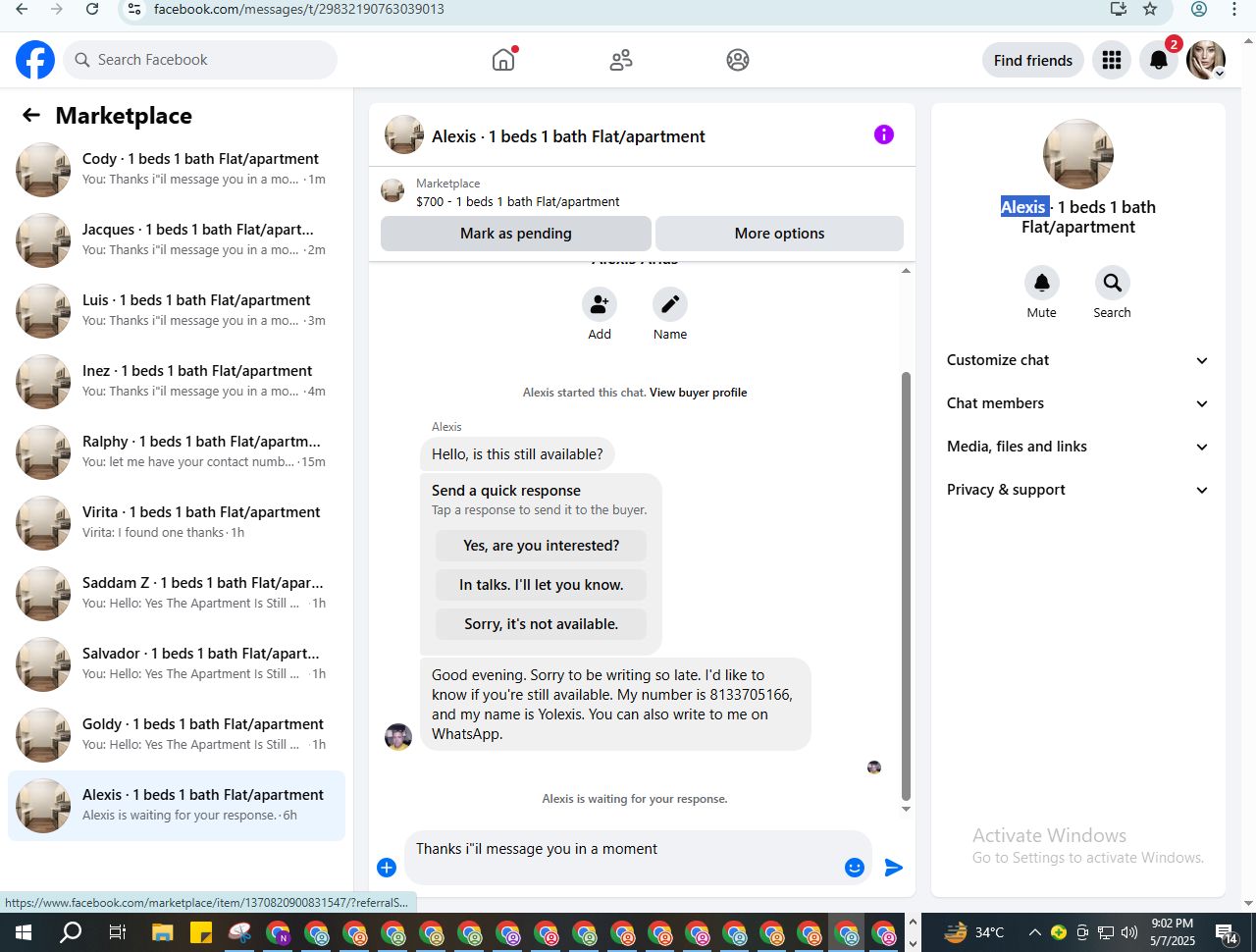The height and width of the screenshot is (952, 1256).
Task: Open the account profile picture menu
Action: point(1206,60)
